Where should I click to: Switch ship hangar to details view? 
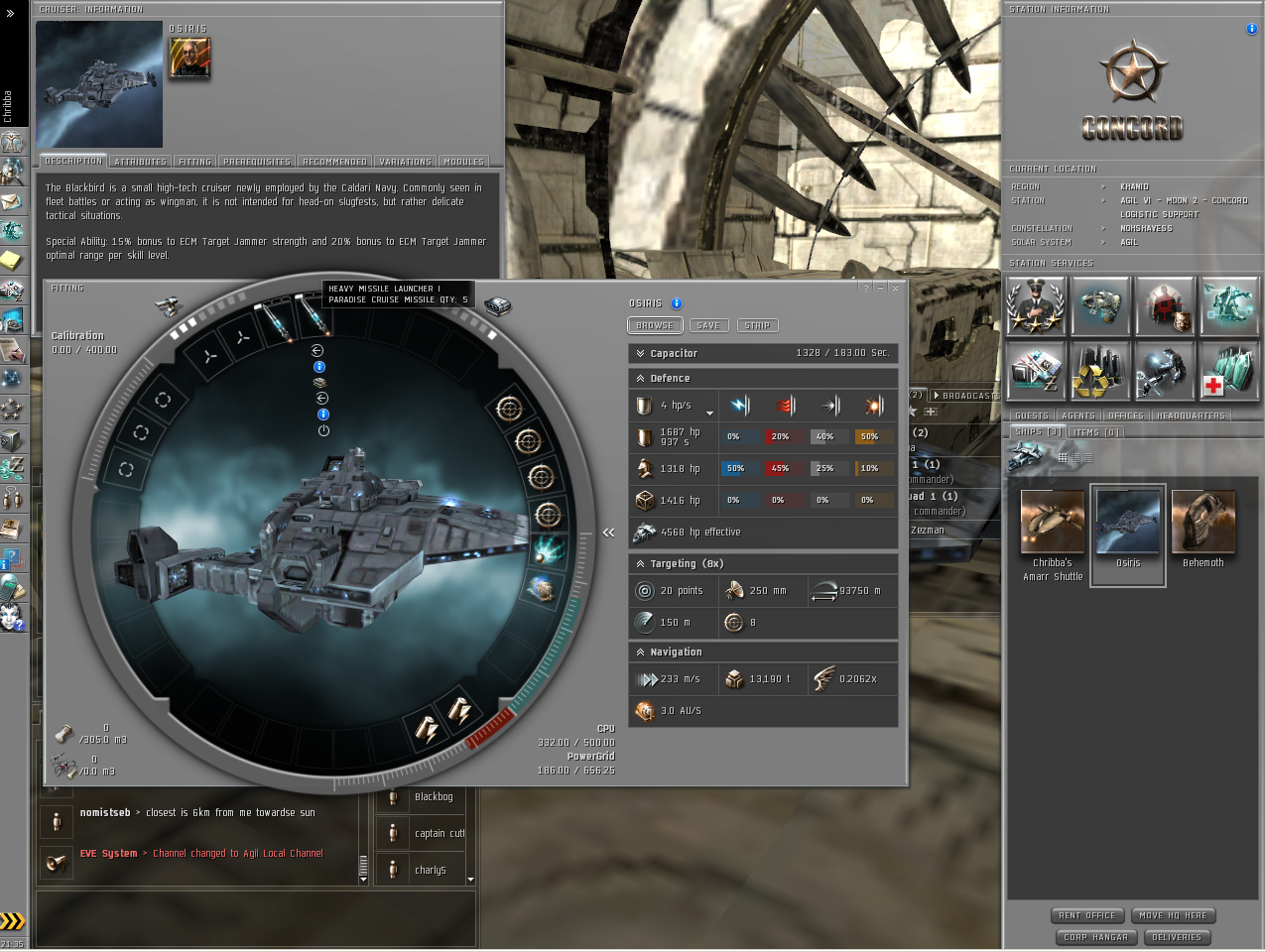point(1075,457)
